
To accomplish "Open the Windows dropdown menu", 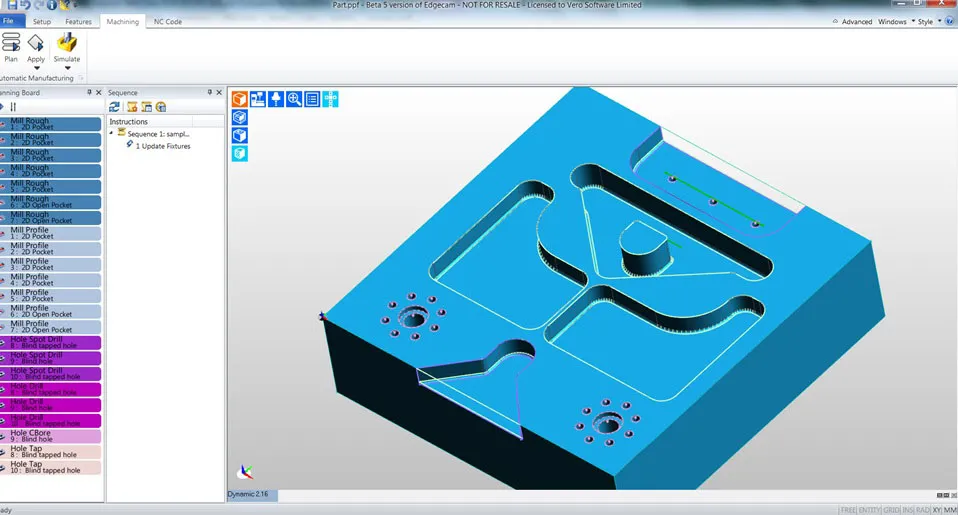I will tap(895, 21).
